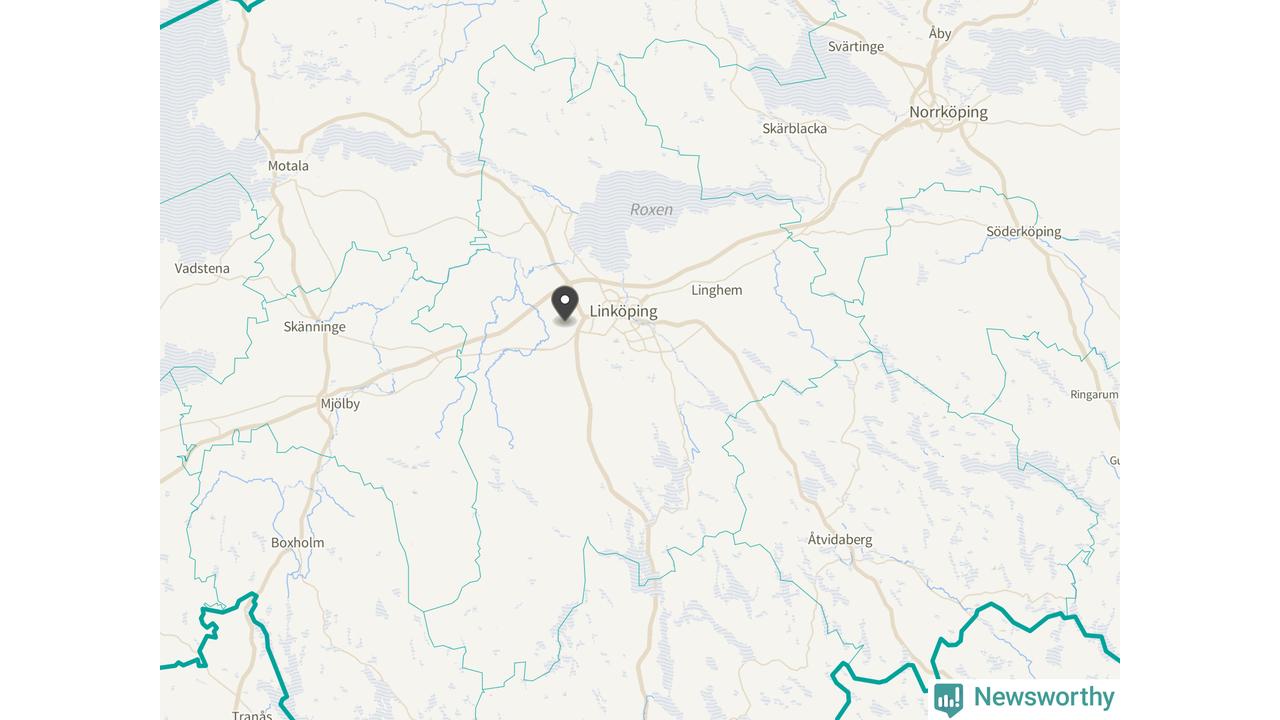Select the Åby label
Image resolution: width=1280 pixels, height=720 pixels.
(x=940, y=33)
